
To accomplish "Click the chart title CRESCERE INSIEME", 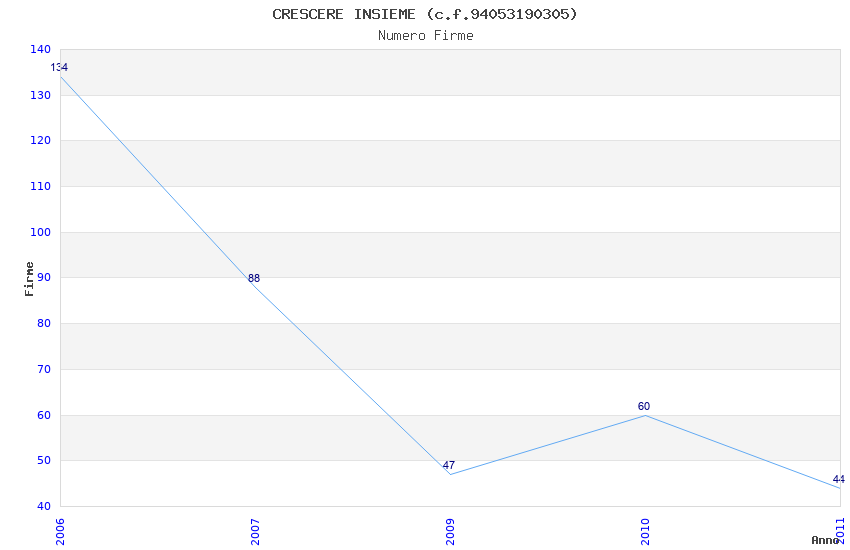I will point(425,14).
